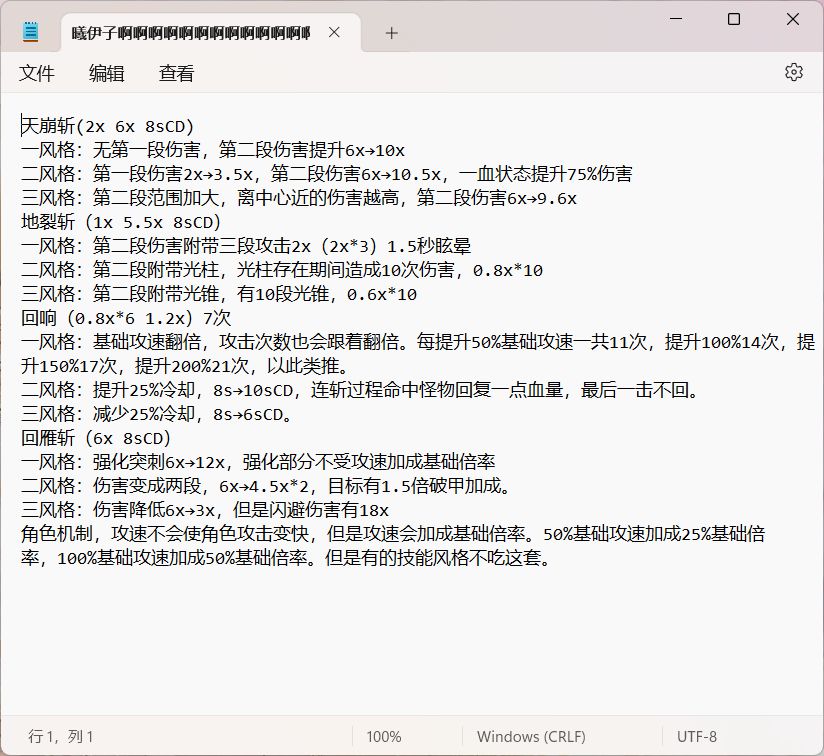This screenshot has width=824, height=756.
Task: Click the UTF-8 encoding indicator
Action: coord(697,737)
